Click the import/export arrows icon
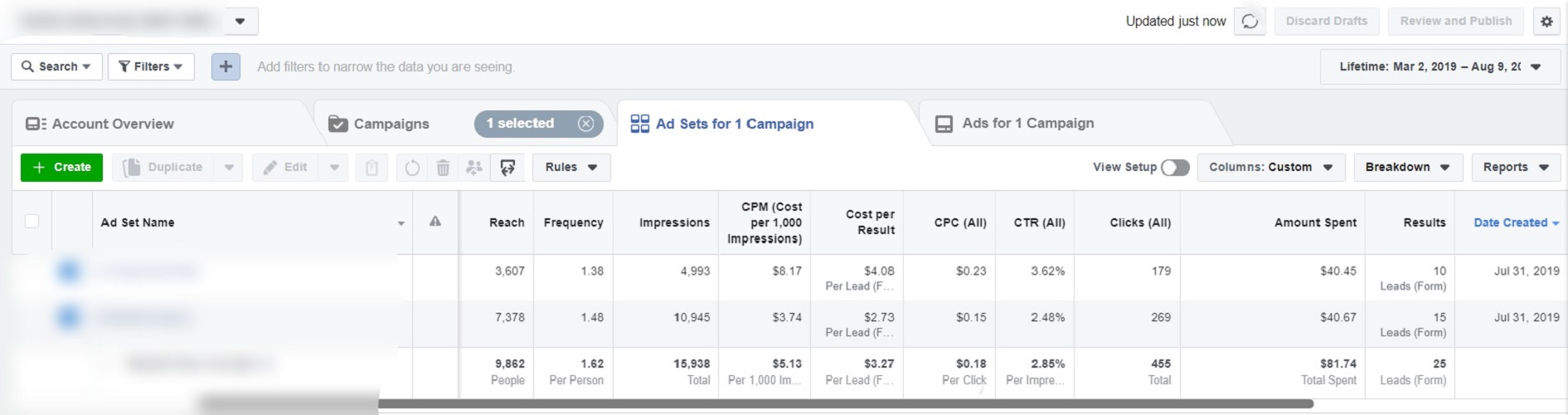The width and height of the screenshot is (1568, 415). pos(507,168)
